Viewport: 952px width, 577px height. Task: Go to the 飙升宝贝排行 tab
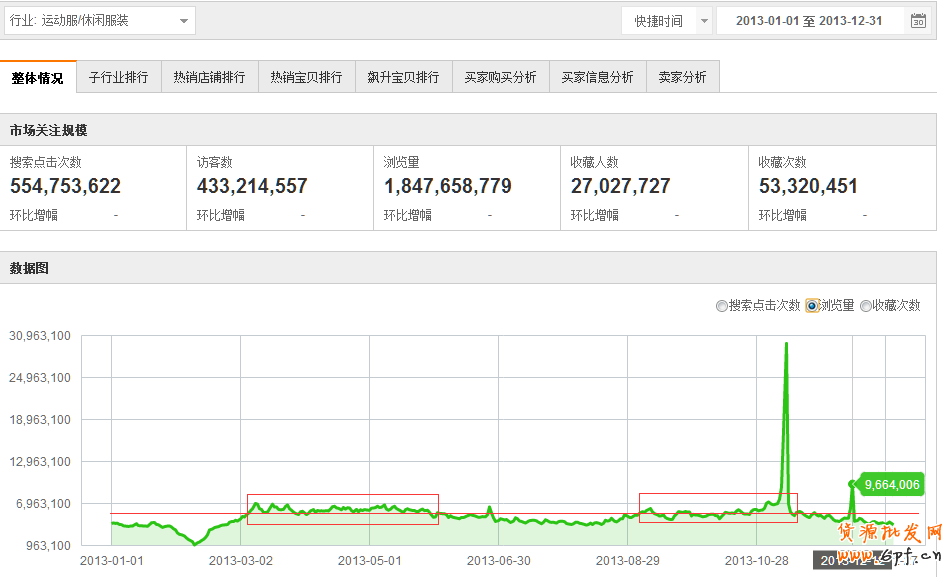coord(403,78)
